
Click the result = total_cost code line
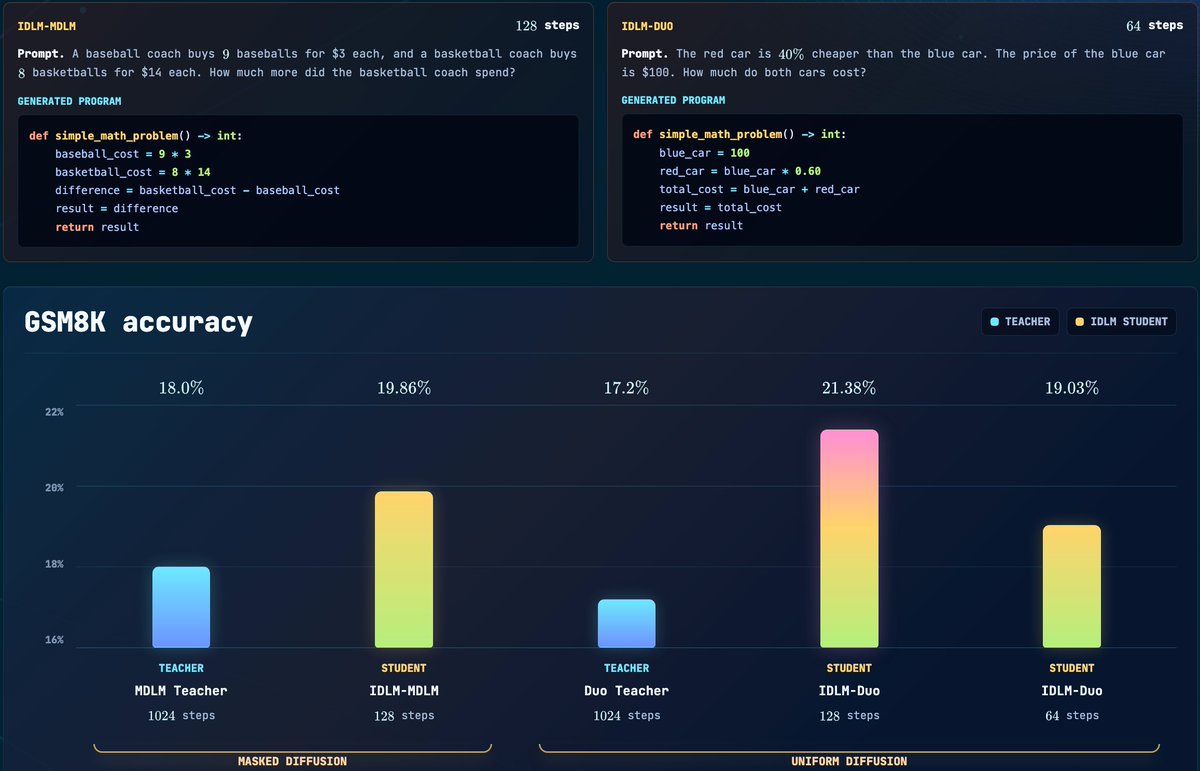click(x=720, y=207)
